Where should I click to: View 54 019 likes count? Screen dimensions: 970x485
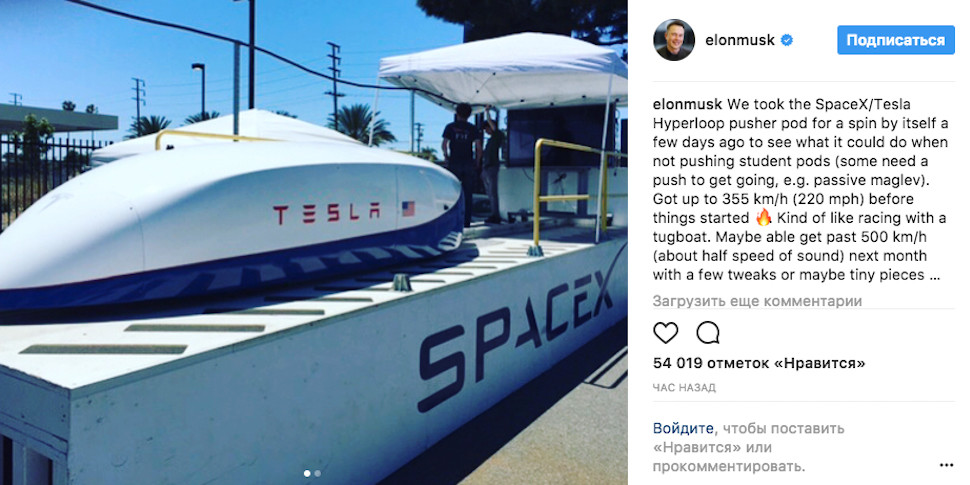(759, 363)
